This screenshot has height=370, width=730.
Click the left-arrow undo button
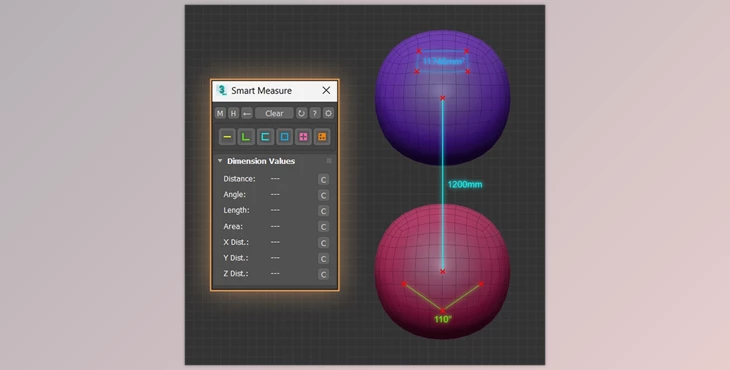pyautogui.click(x=247, y=113)
